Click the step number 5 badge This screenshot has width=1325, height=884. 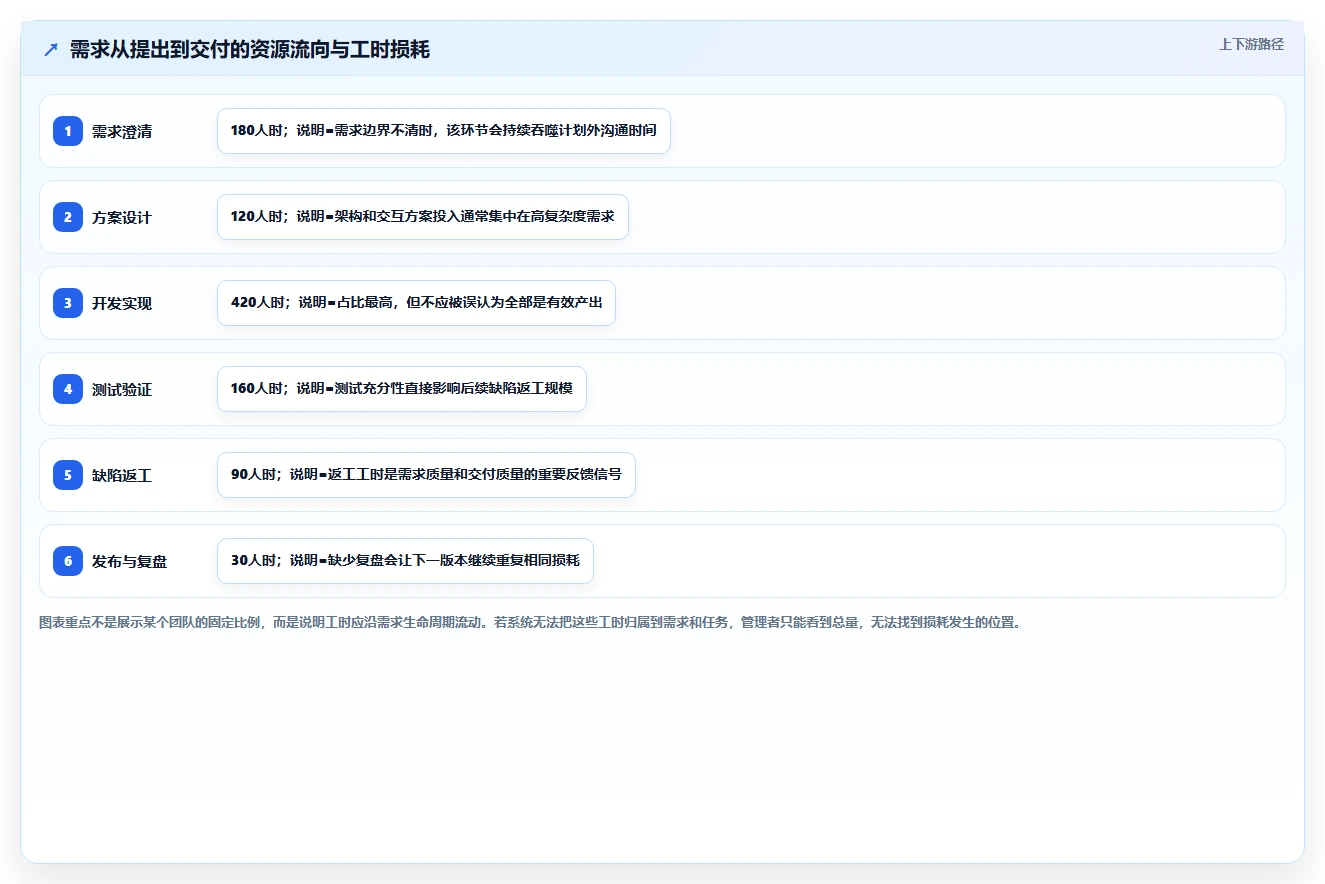coord(68,475)
